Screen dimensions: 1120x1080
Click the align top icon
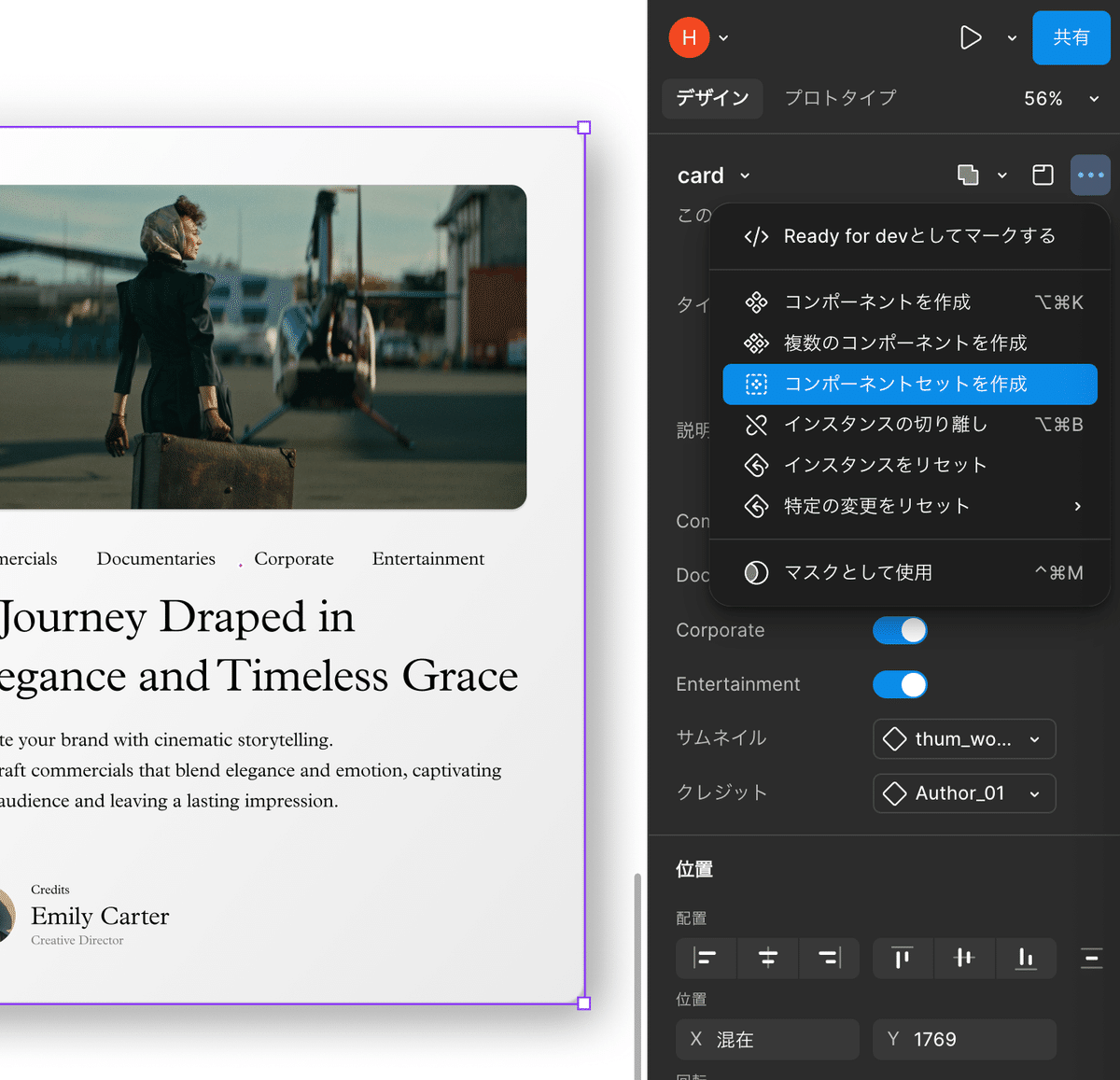pos(903,958)
